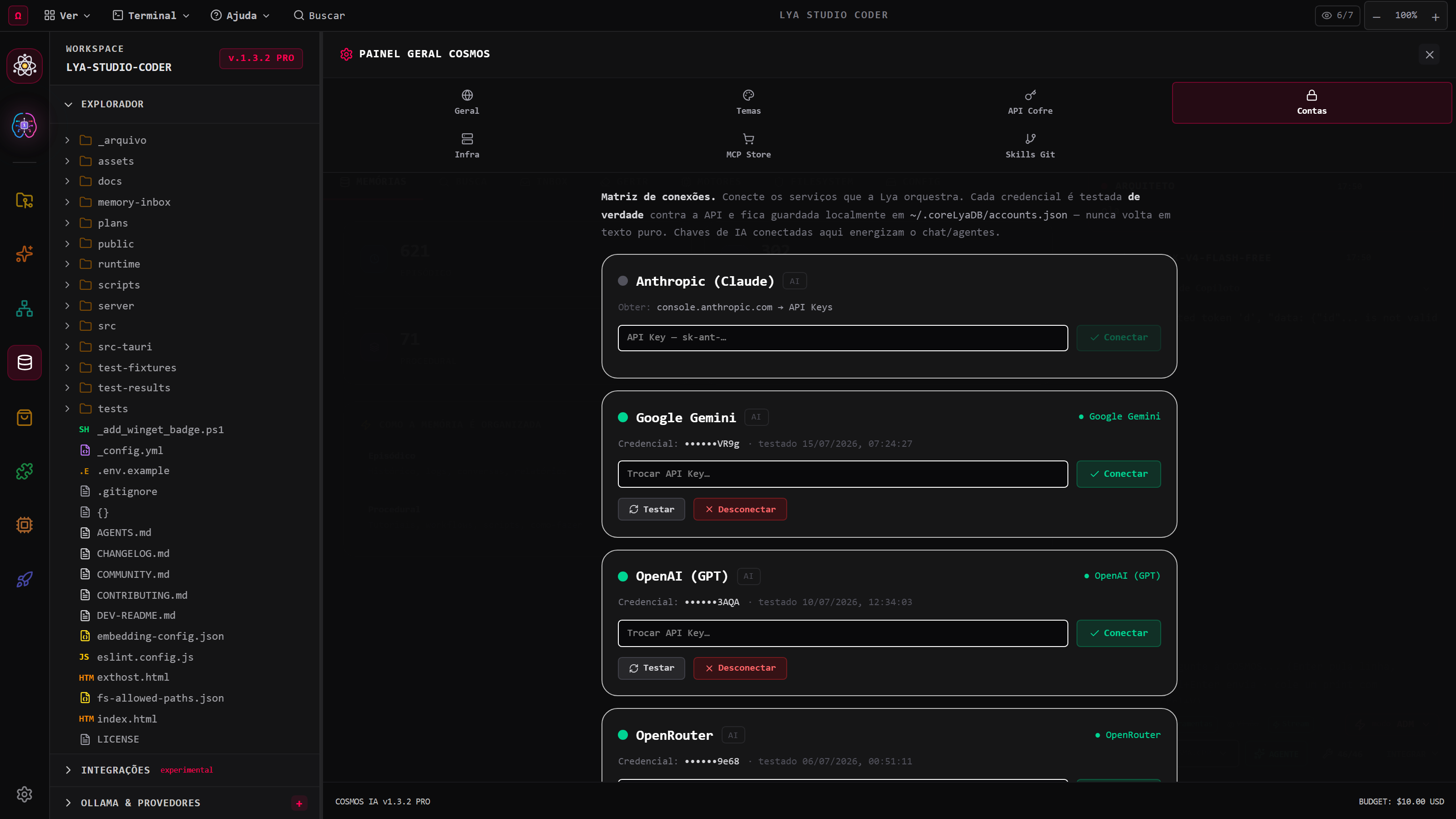Click the Buscar search button
1456x819 pixels.
tap(319, 15)
